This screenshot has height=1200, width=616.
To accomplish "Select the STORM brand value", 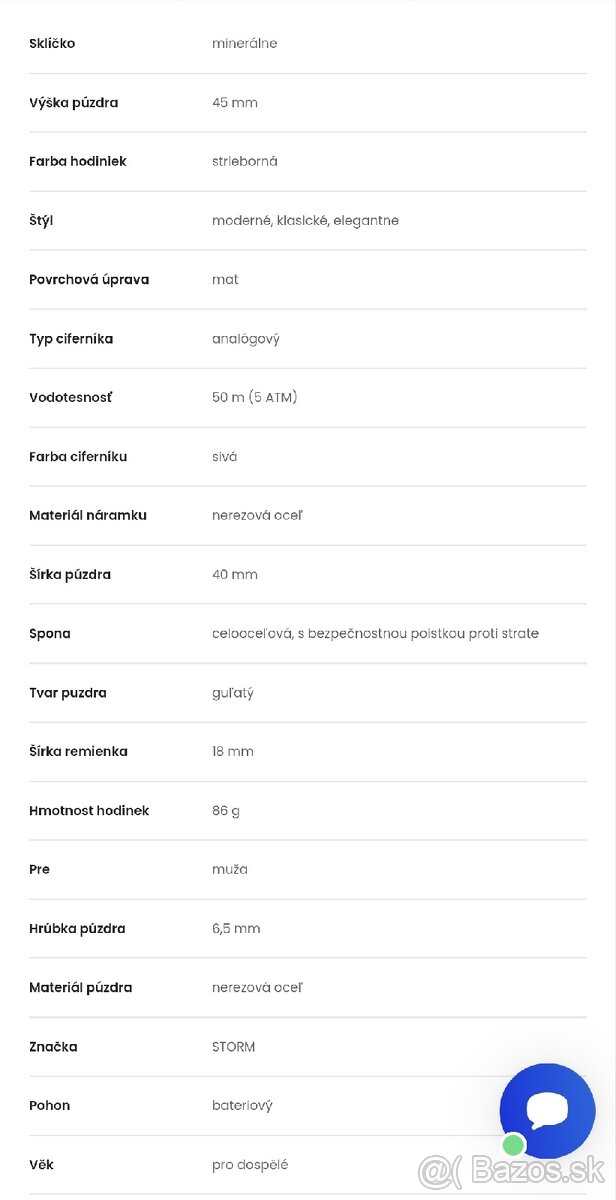I will click(234, 1047).
